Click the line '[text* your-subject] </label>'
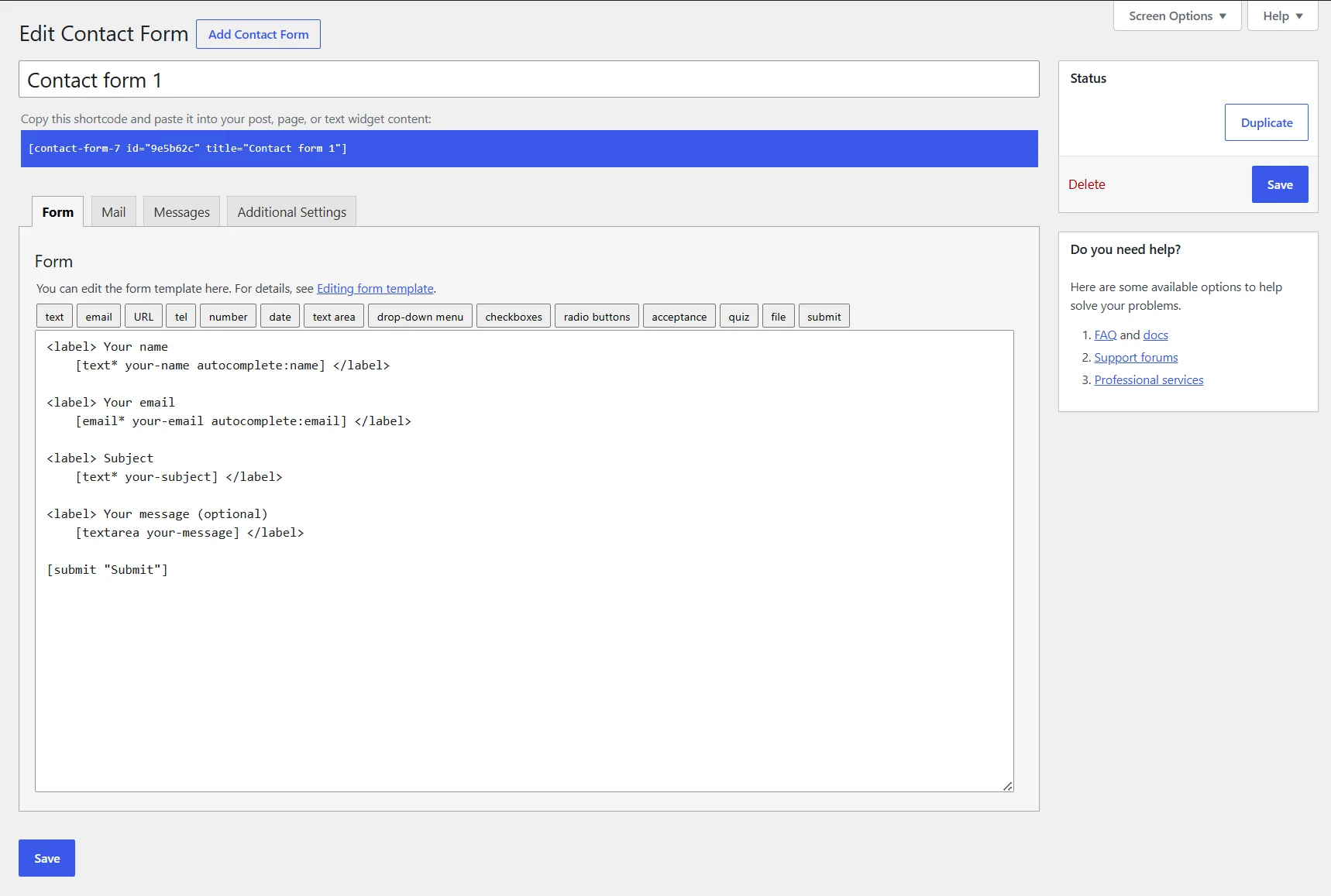Screen dimensions: 1331x896 179,477
